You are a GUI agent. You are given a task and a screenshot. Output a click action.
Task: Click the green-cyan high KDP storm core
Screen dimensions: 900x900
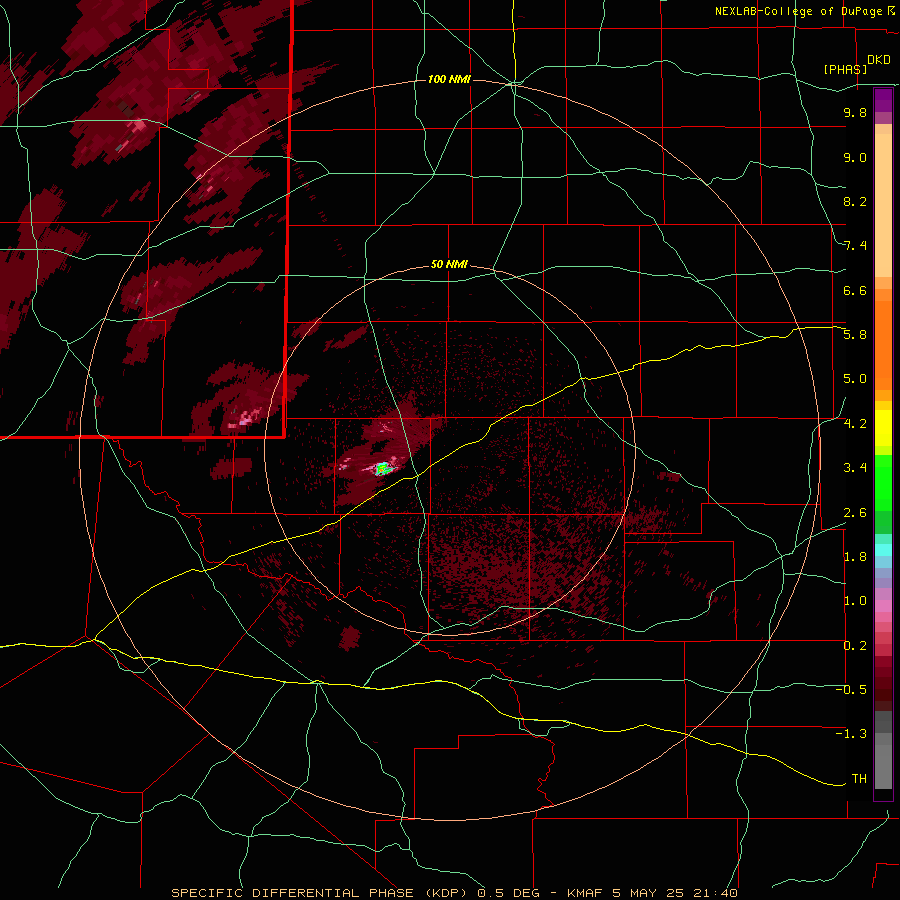[383, 469]
